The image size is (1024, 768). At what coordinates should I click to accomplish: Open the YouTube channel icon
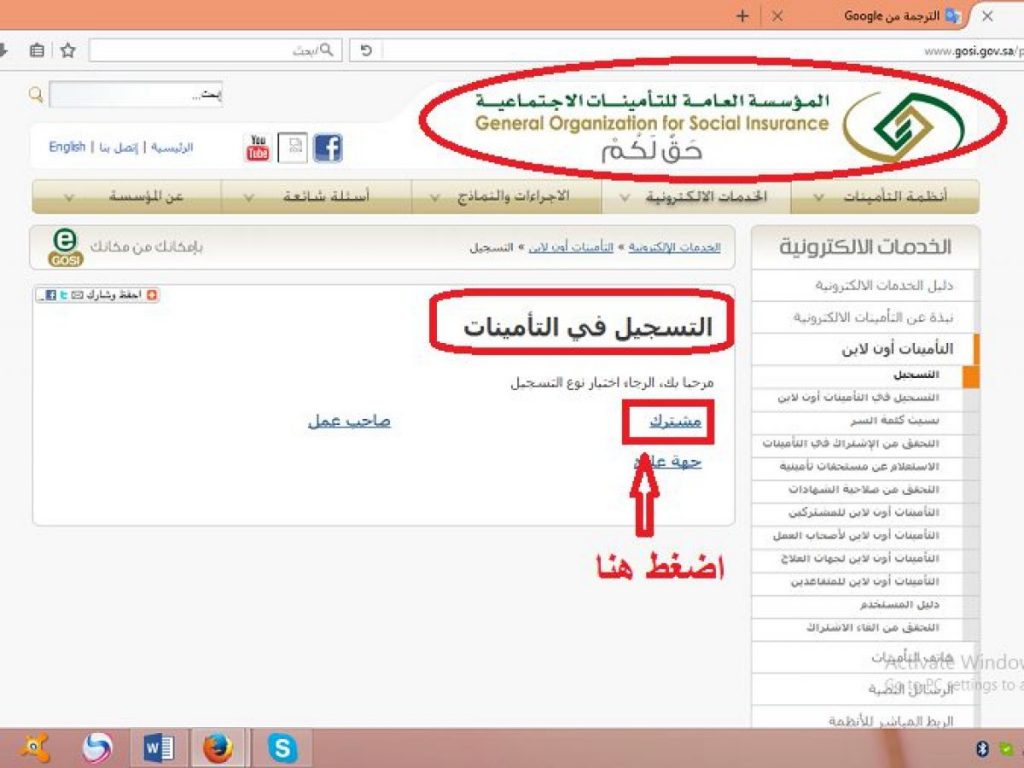[x=258, y=148]
